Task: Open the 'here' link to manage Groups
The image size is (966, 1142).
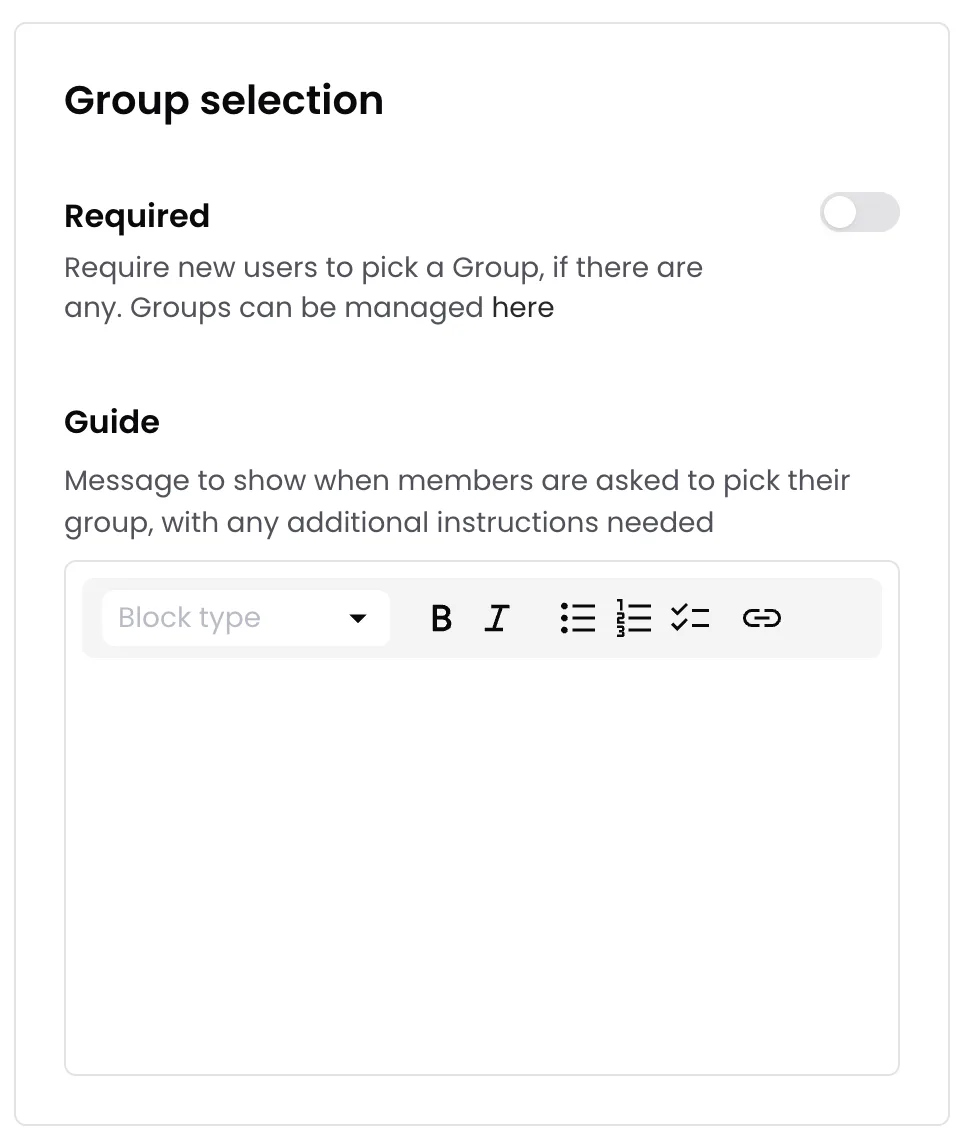Action: click(523, 307)
